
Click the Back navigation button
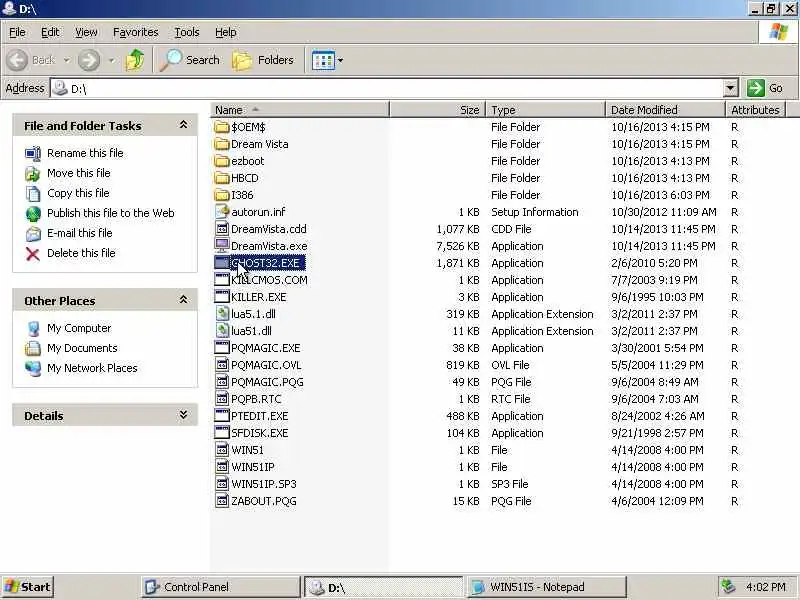click(x=31, y=60)
